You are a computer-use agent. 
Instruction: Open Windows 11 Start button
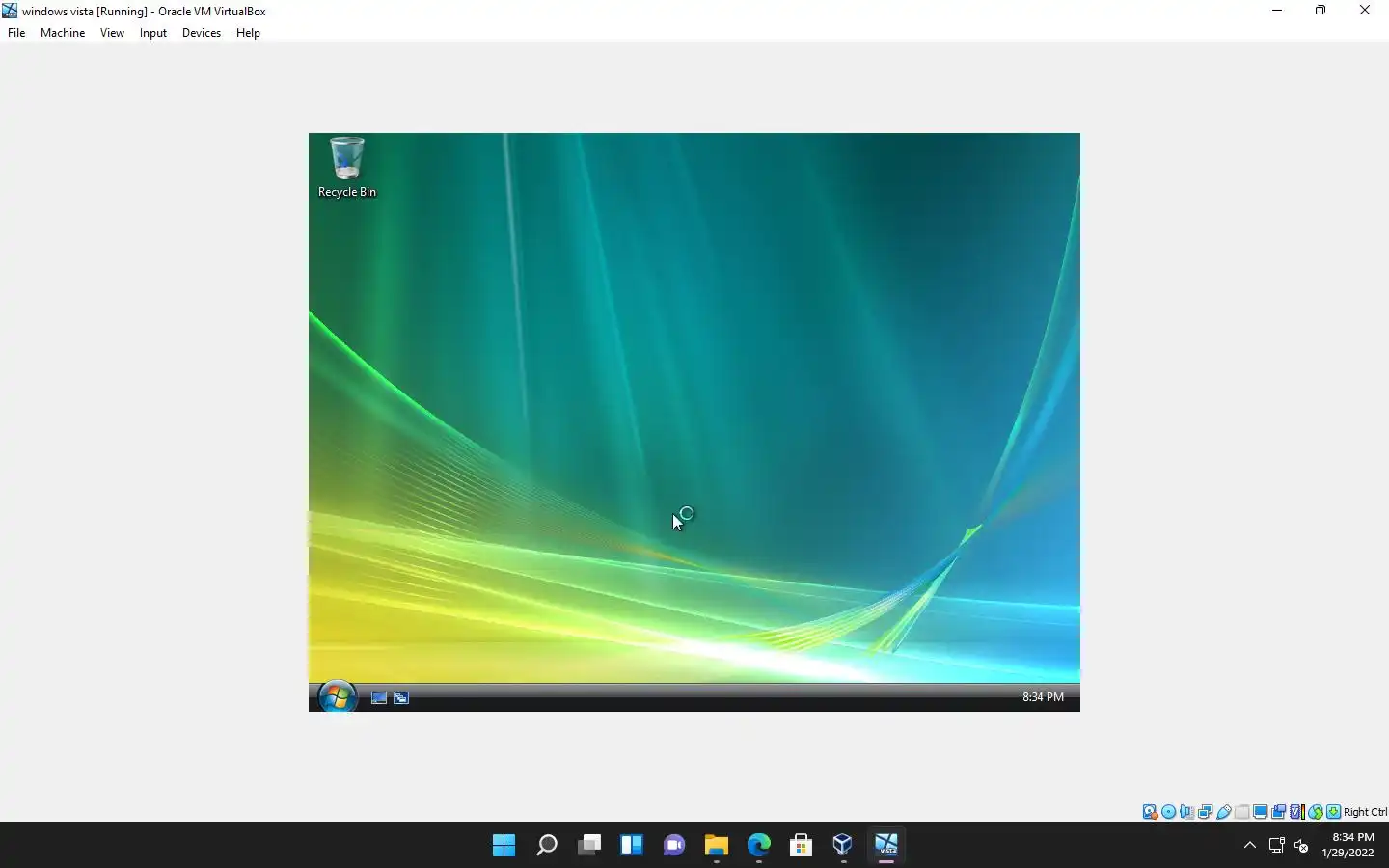tap(504, 846)
